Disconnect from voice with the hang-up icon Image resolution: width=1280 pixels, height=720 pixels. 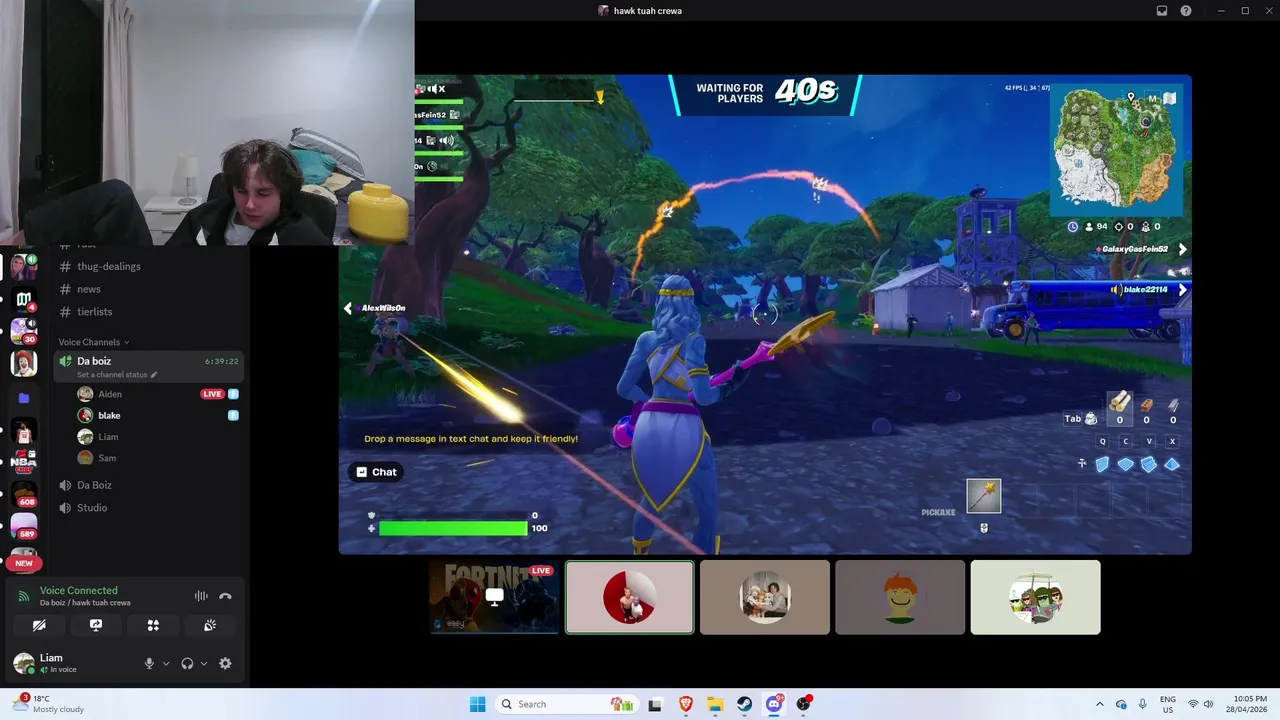click(225, 596)
